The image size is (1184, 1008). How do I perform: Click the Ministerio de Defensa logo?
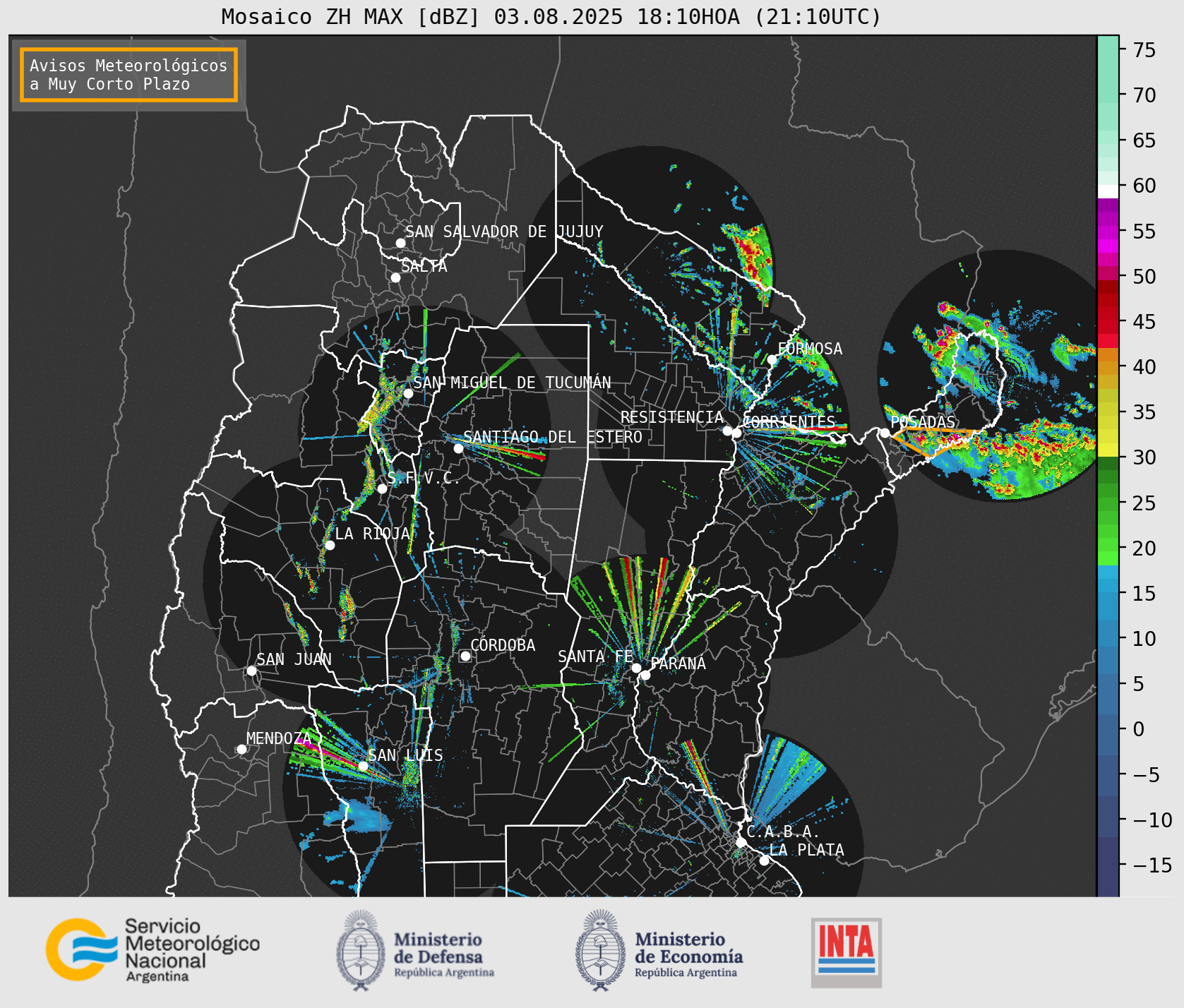pyautogui.click(x=415, y=950)
